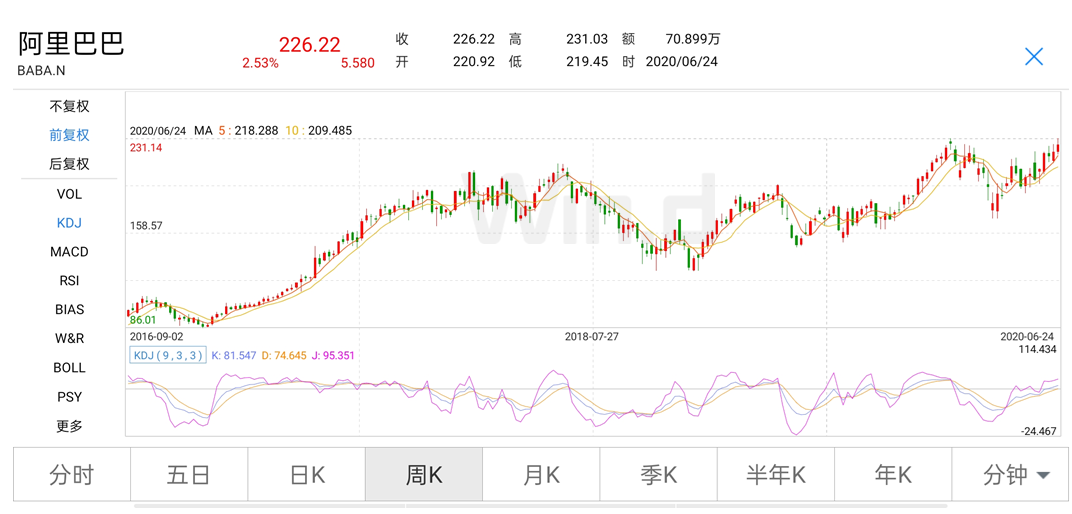Select 不复权 price adjustment option
This screenshot has height=514, width=1072.
click(x=69, y=107)
